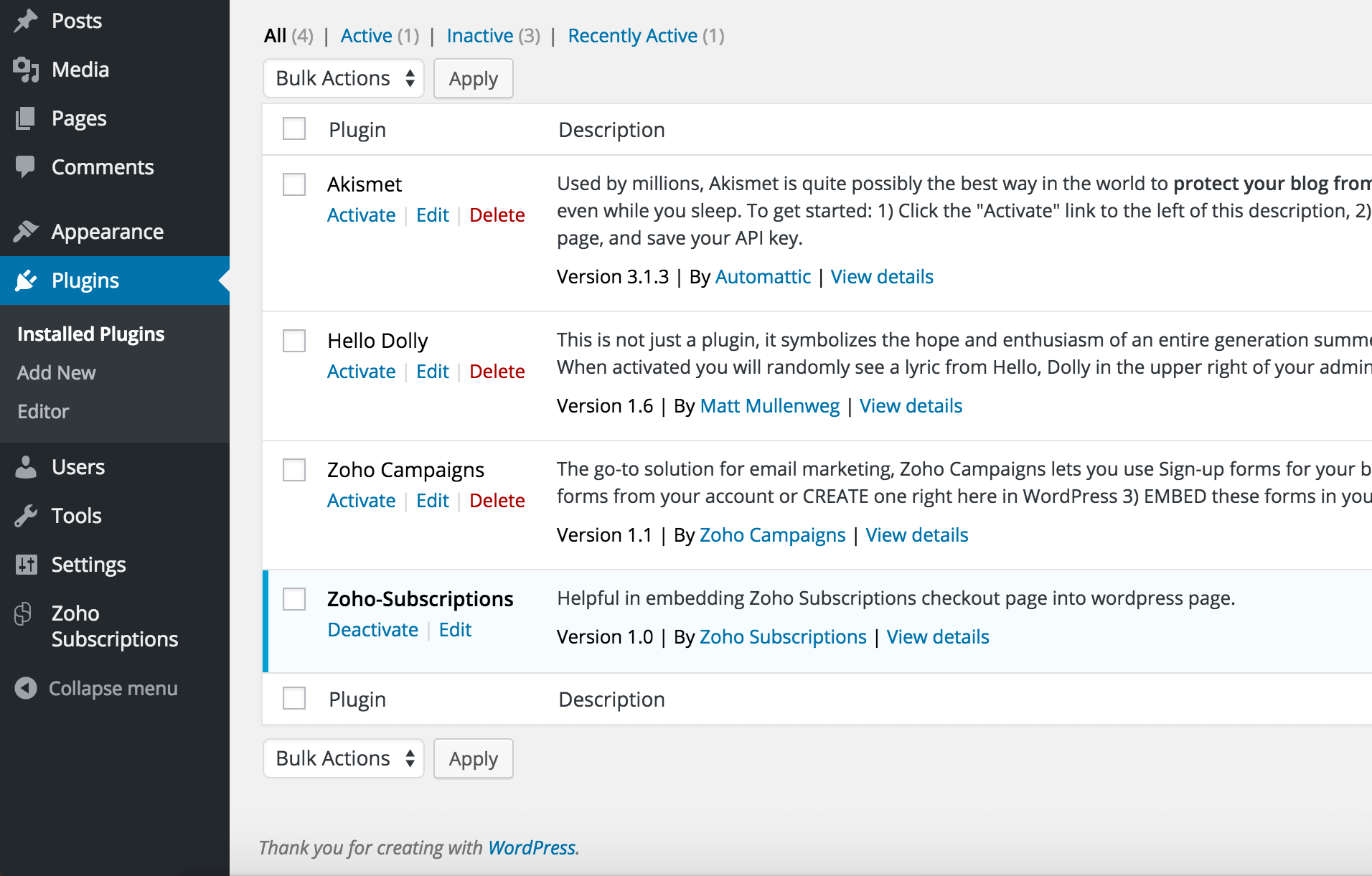
Task: Click the top Apply button
Action: [x=474, y=78]
